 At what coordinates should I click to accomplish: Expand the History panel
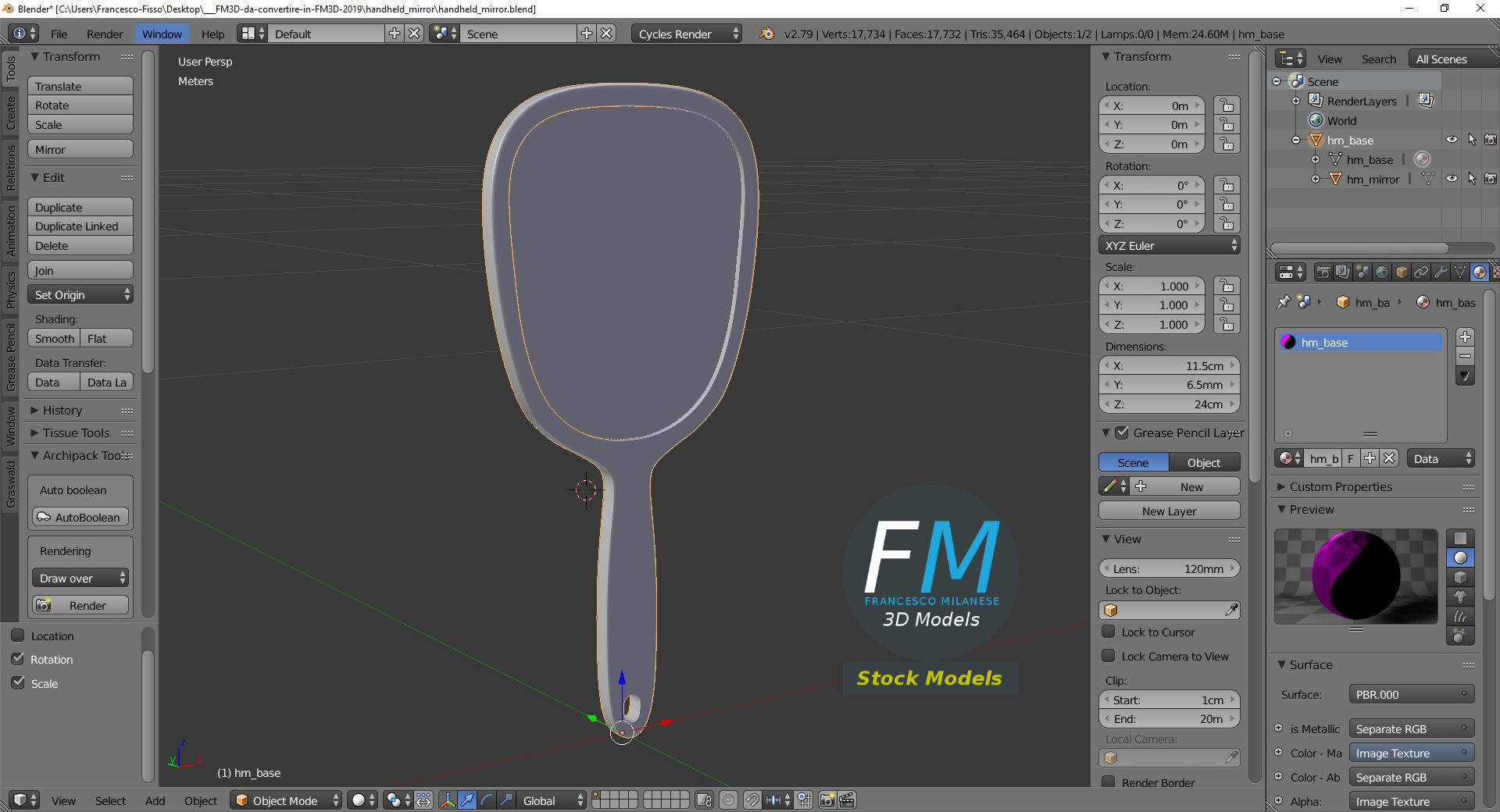62,410
